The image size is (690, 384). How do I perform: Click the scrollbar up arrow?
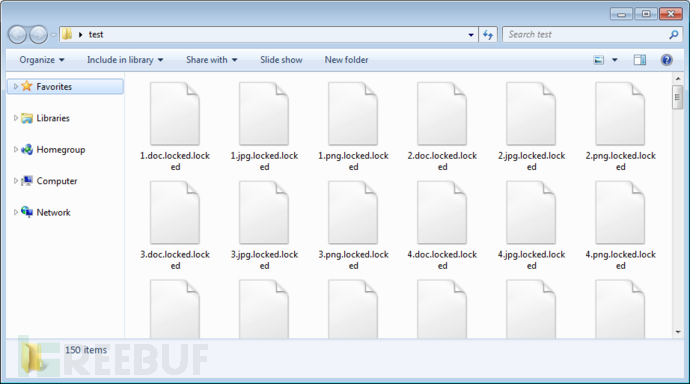[x=678, y=79]
